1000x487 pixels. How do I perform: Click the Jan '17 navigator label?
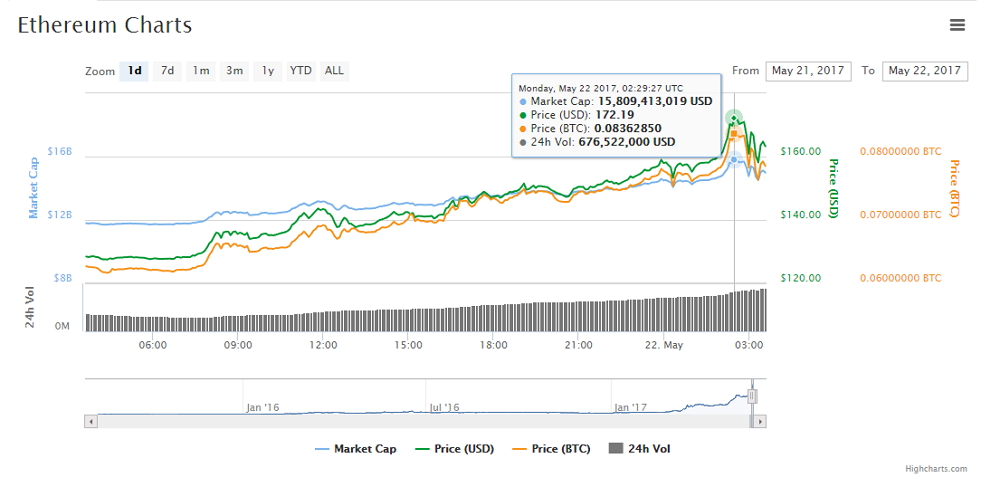point(631,407)
